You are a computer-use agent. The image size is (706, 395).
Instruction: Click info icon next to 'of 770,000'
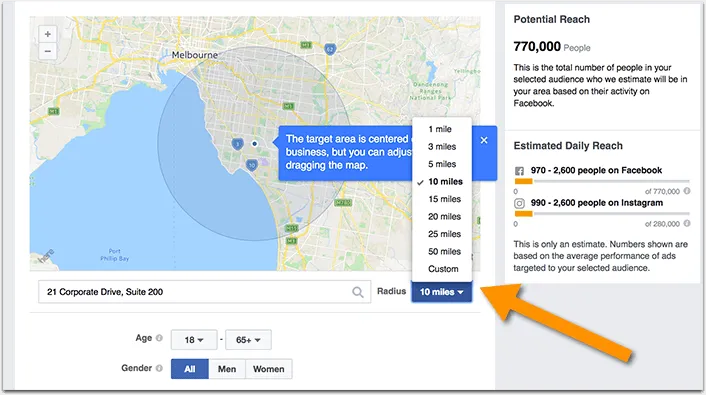click(x=687, y=191)
